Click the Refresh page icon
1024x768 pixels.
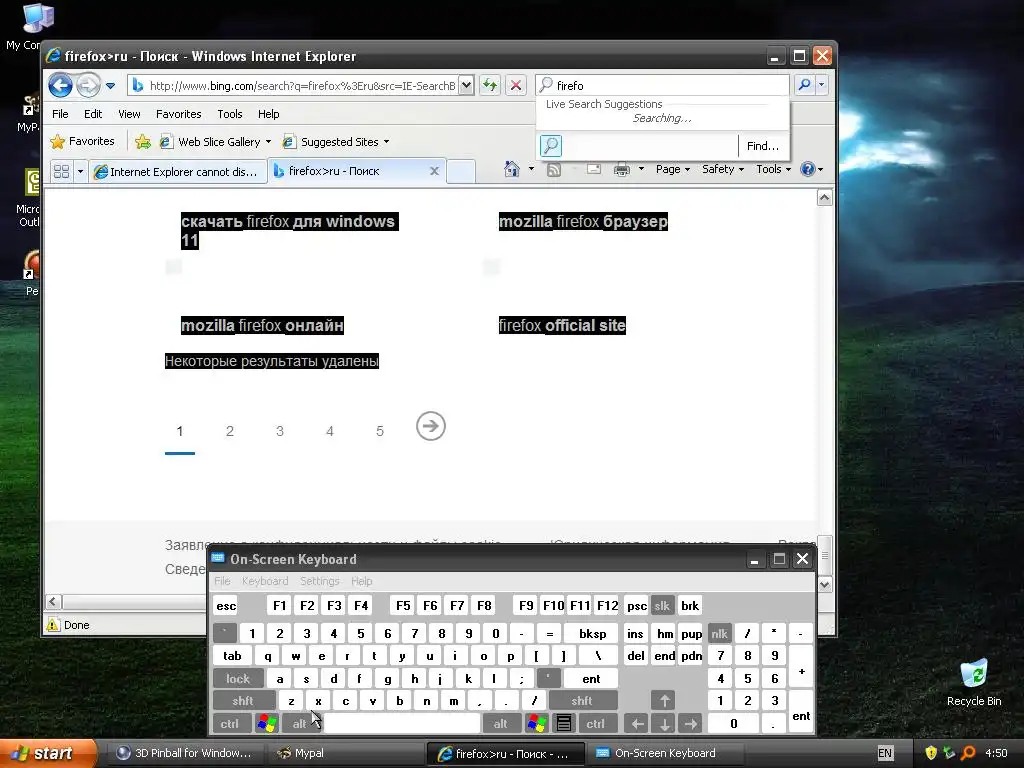(490, 85)
